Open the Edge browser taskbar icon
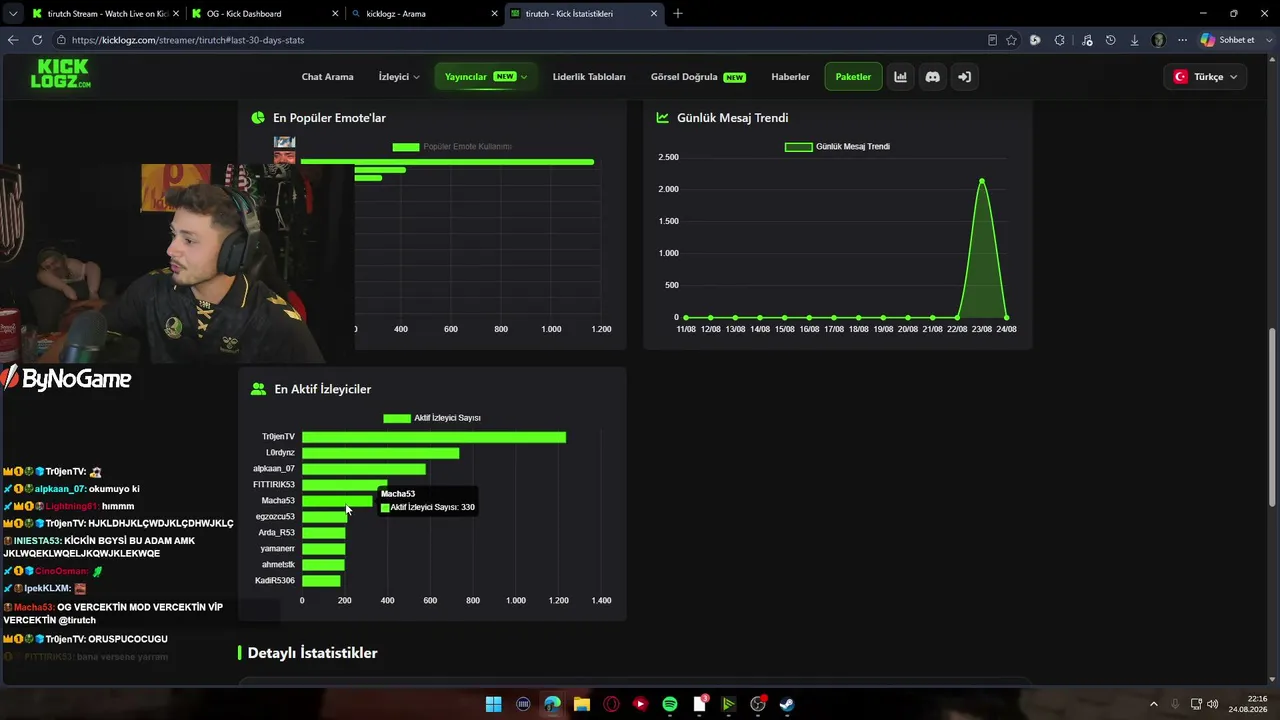 552,704
